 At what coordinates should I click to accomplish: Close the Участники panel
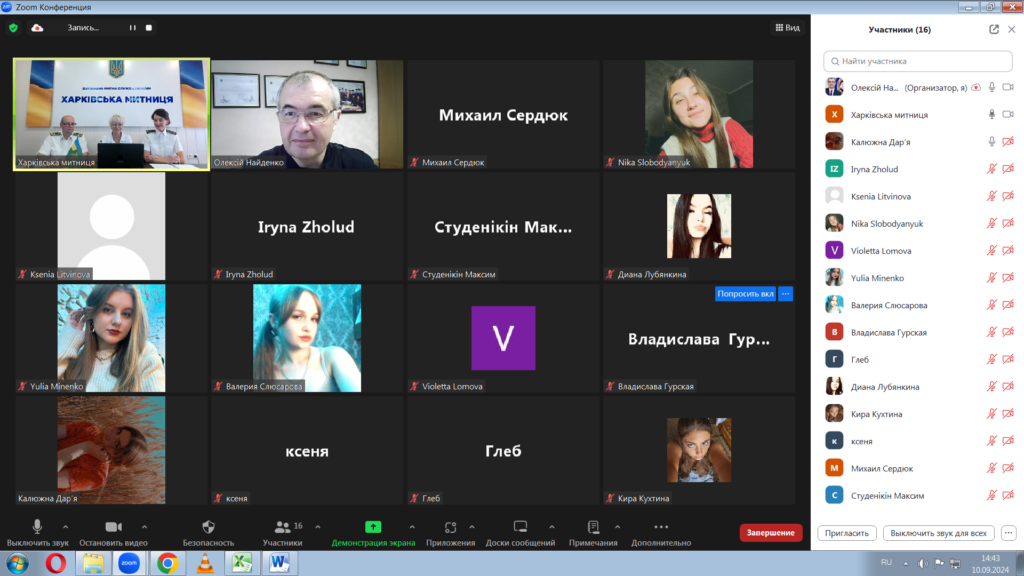click(1012, 29)
